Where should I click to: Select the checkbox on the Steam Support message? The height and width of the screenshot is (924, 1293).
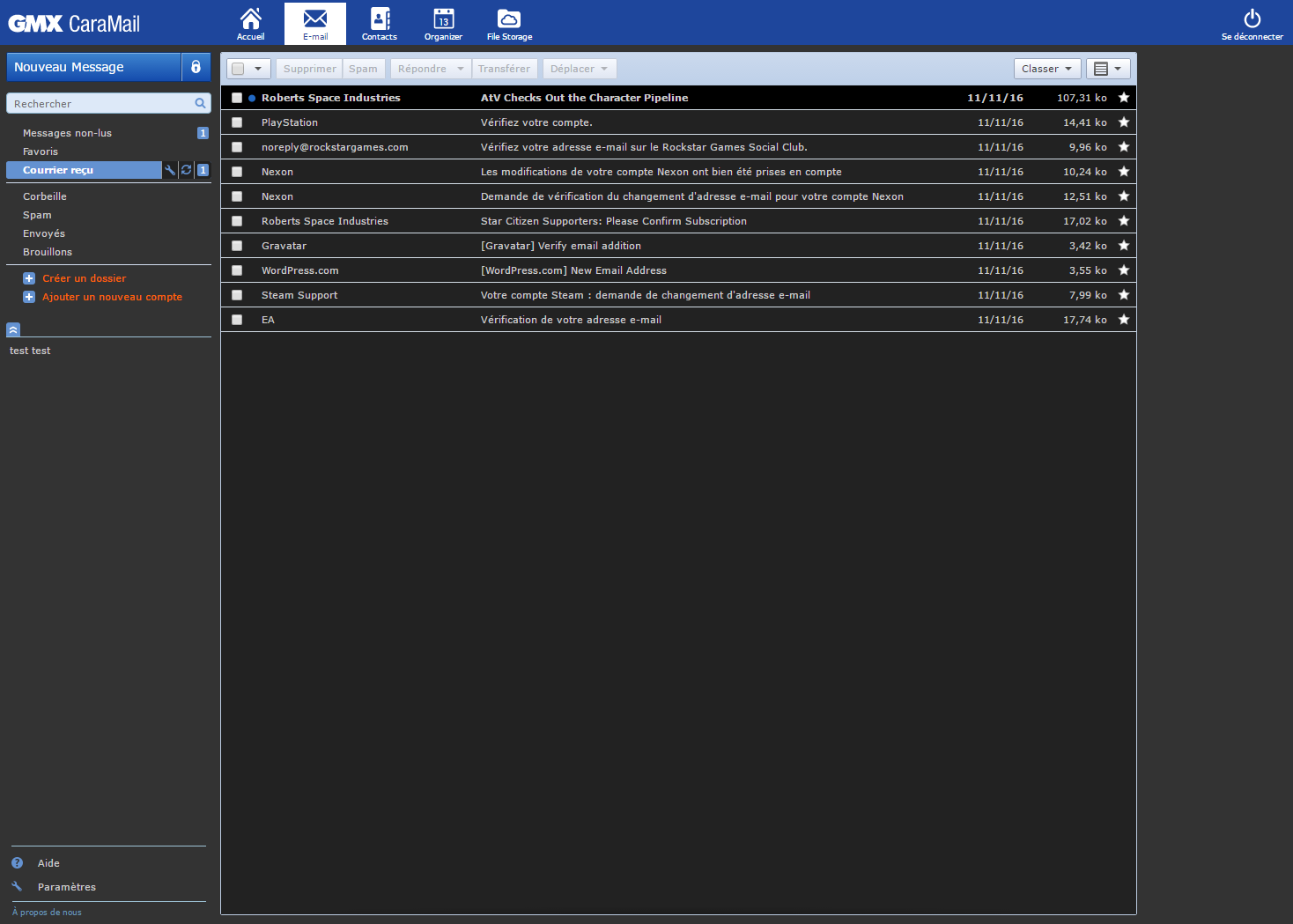coord(236,295)
